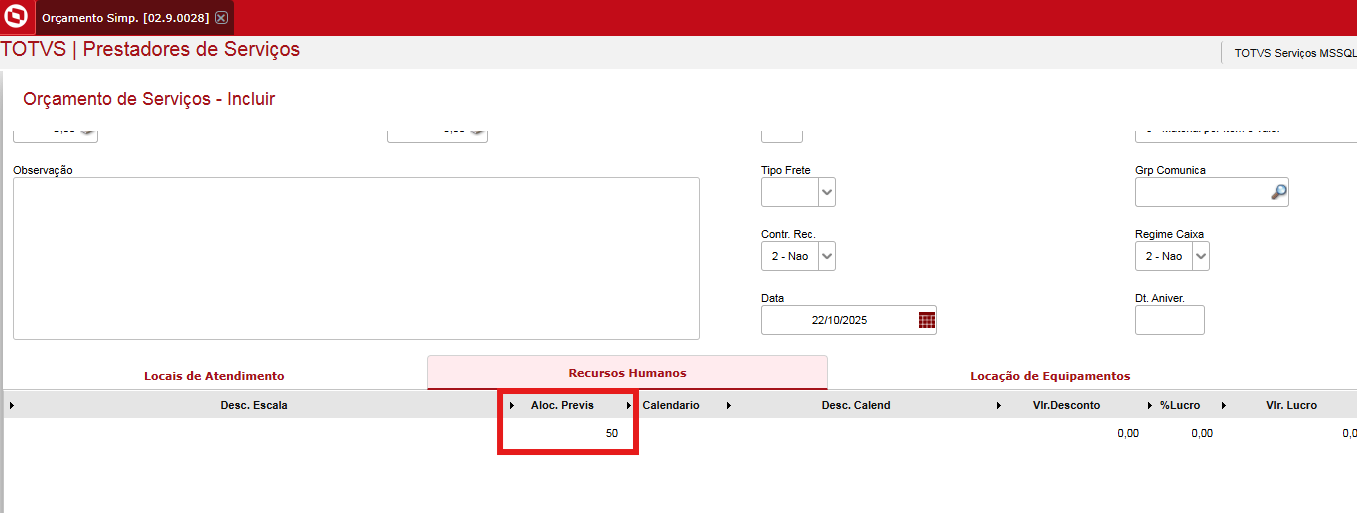Click the Desc. Escala column header
The width and height of the screenshot is (1357, 513).
pyautogui.click(x=254, y=405)
